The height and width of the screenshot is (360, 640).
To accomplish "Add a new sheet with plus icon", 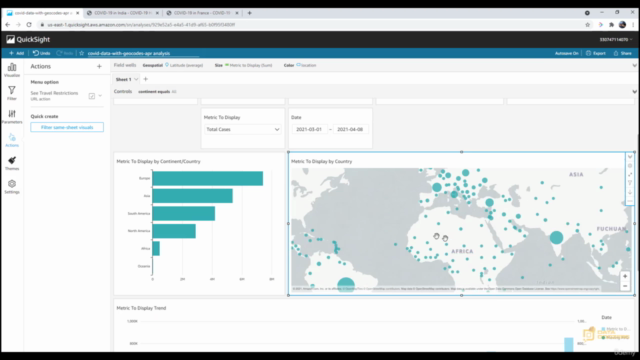I will coord(146,79).
